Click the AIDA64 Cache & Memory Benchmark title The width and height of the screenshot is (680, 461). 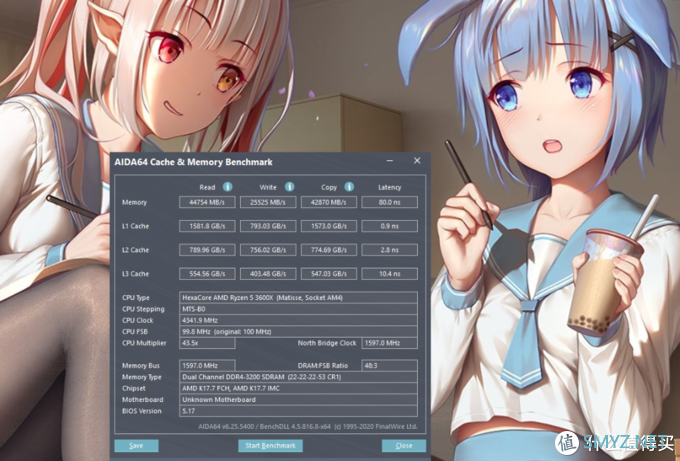click(x=193, y=162)
